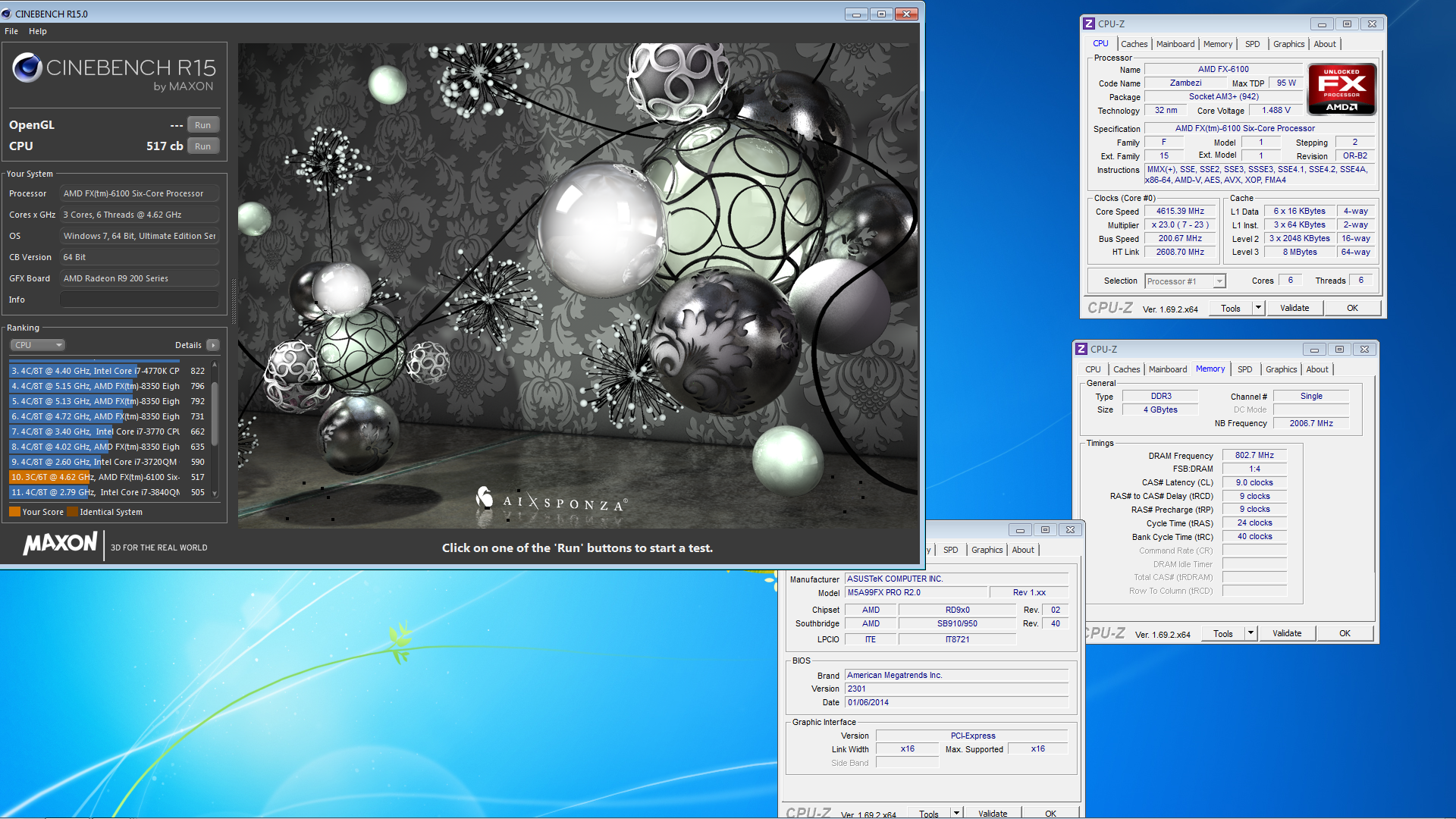Run the OpenGL benchmark test

[x=202, y=125]
